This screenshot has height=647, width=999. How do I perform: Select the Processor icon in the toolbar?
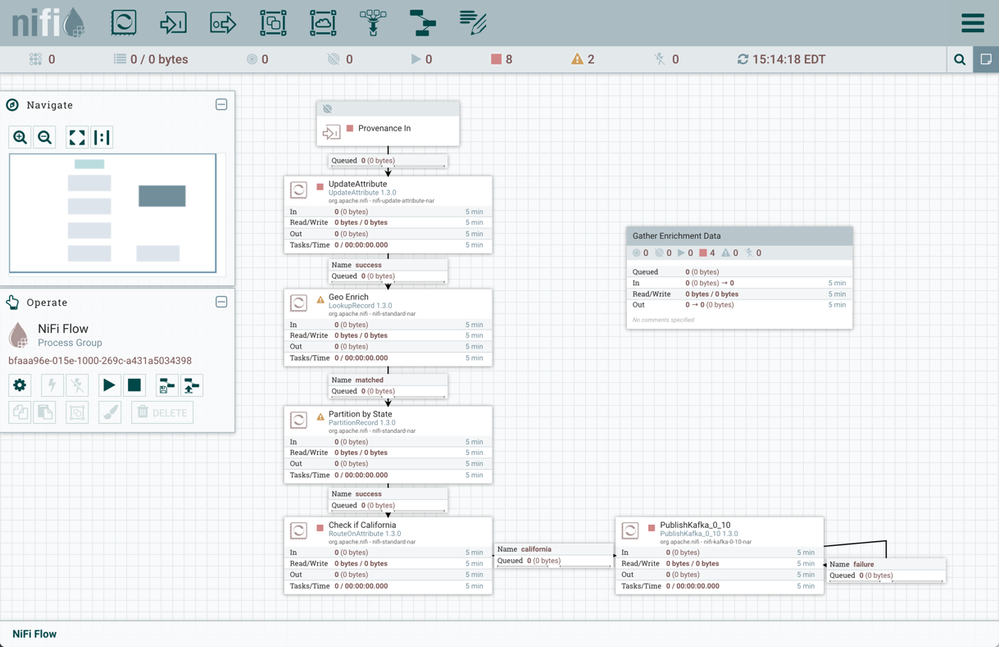click(124, 22)
